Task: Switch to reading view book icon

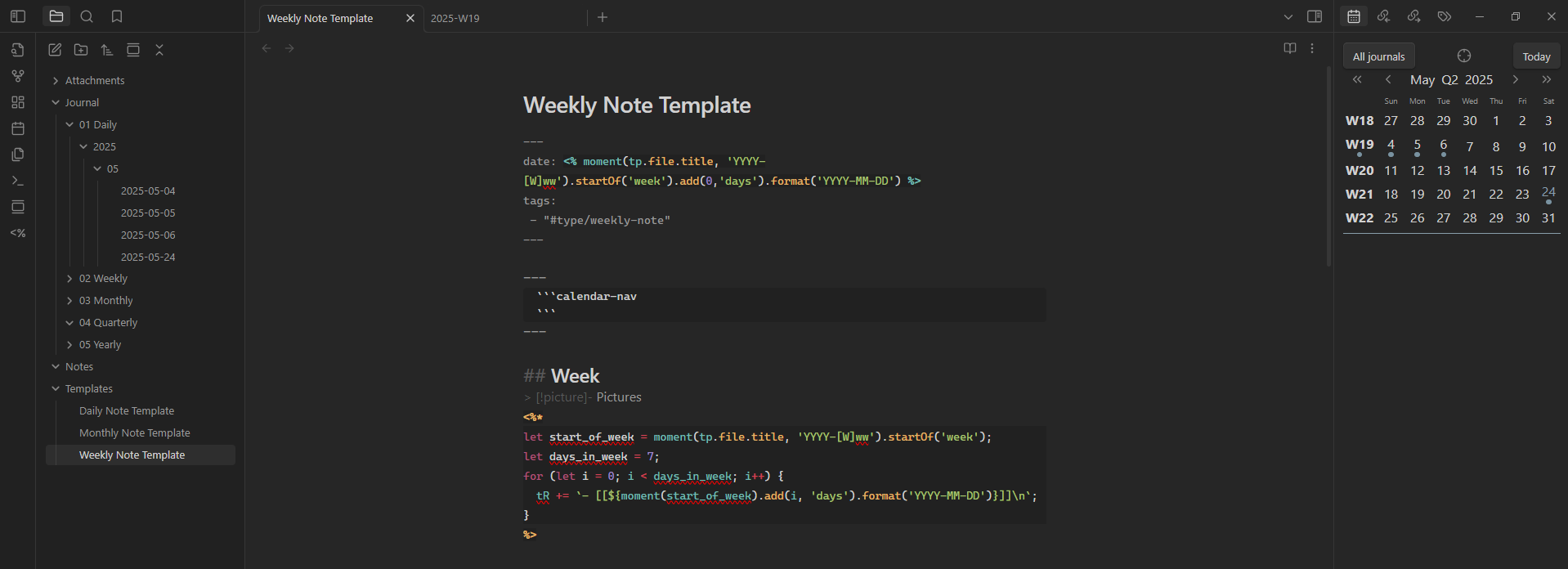Action: tap(1290, 48)
